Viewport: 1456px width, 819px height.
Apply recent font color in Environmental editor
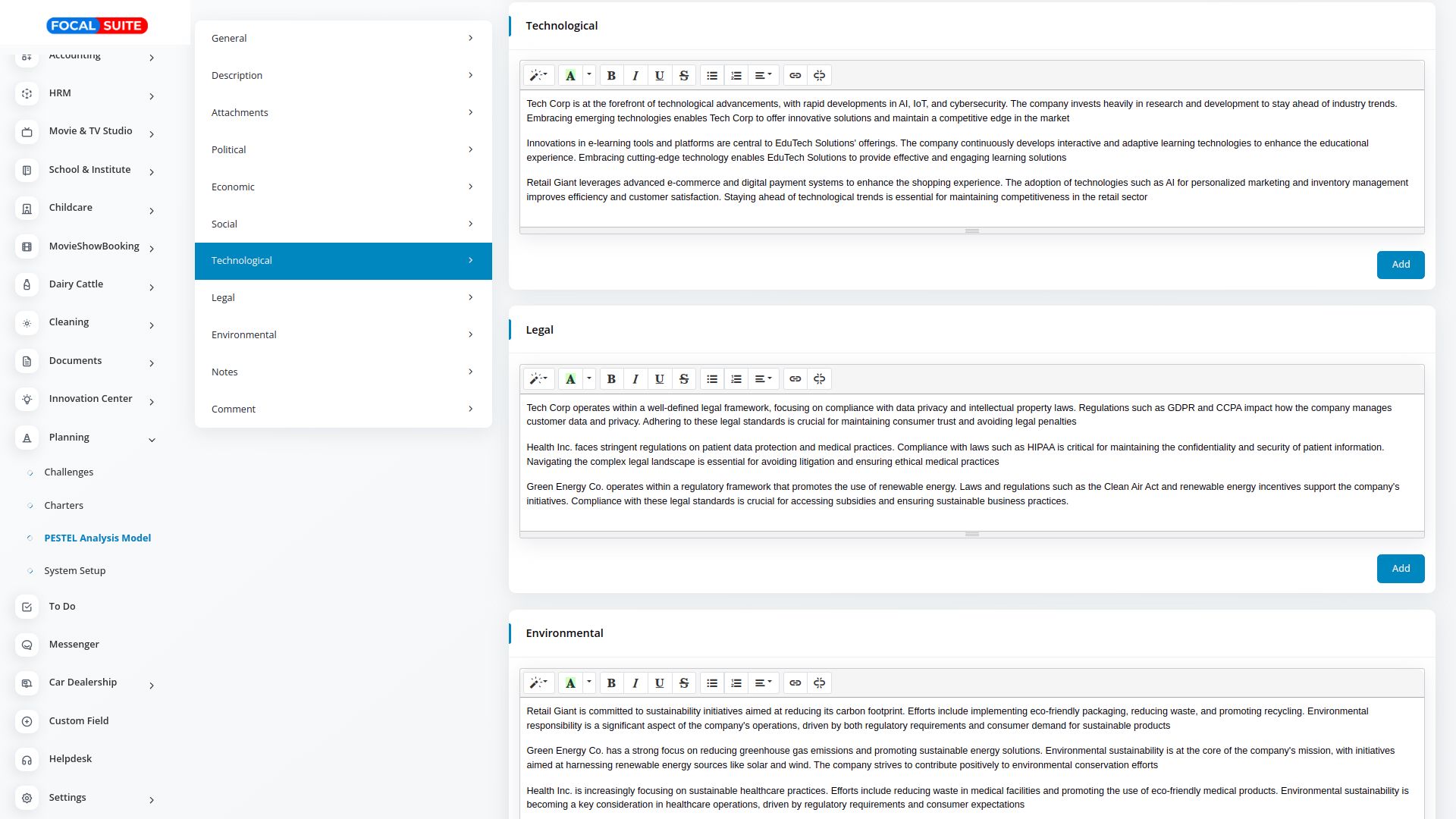[570, 683]
